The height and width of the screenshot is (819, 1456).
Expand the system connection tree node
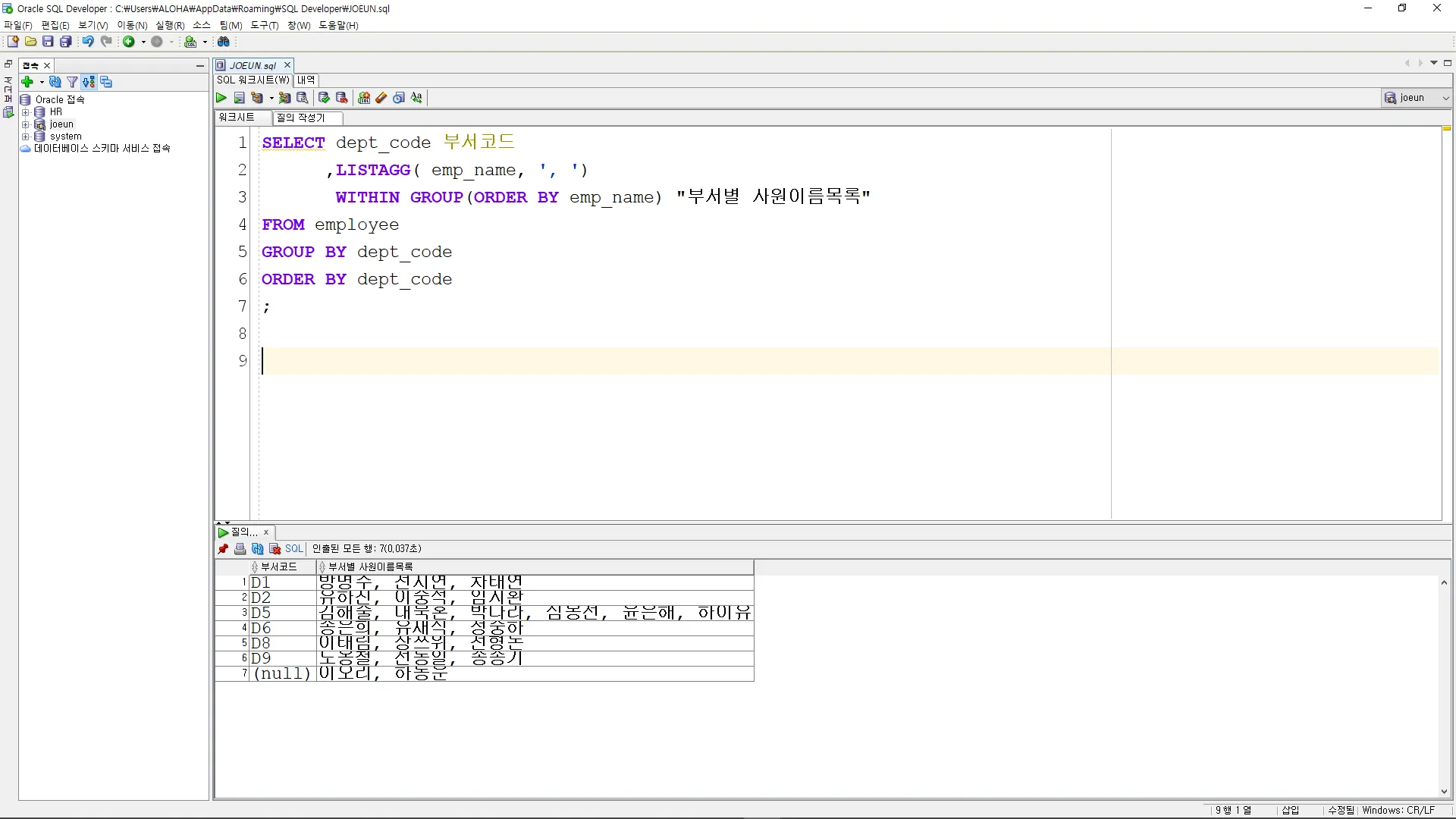pyautogui.click(x=25, y=136)
